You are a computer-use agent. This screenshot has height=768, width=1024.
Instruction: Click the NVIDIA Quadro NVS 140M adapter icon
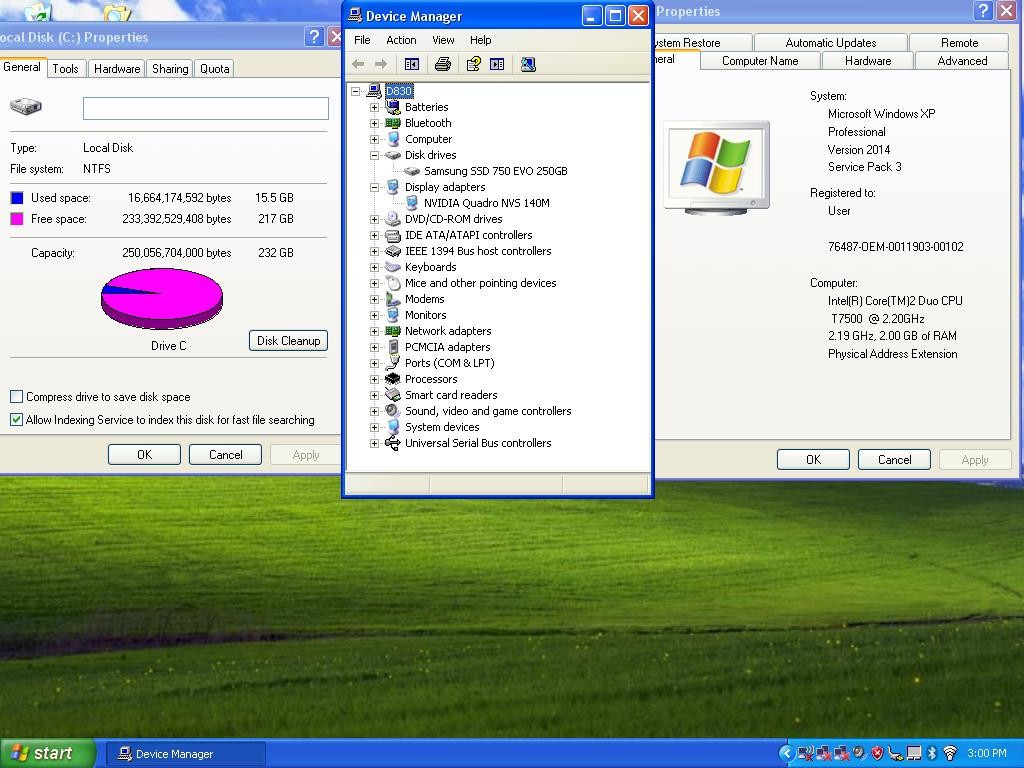(411, 202)
